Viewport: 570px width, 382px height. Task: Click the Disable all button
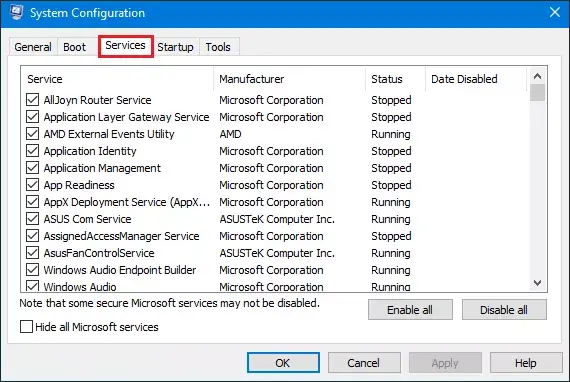(x=504, y=310)
